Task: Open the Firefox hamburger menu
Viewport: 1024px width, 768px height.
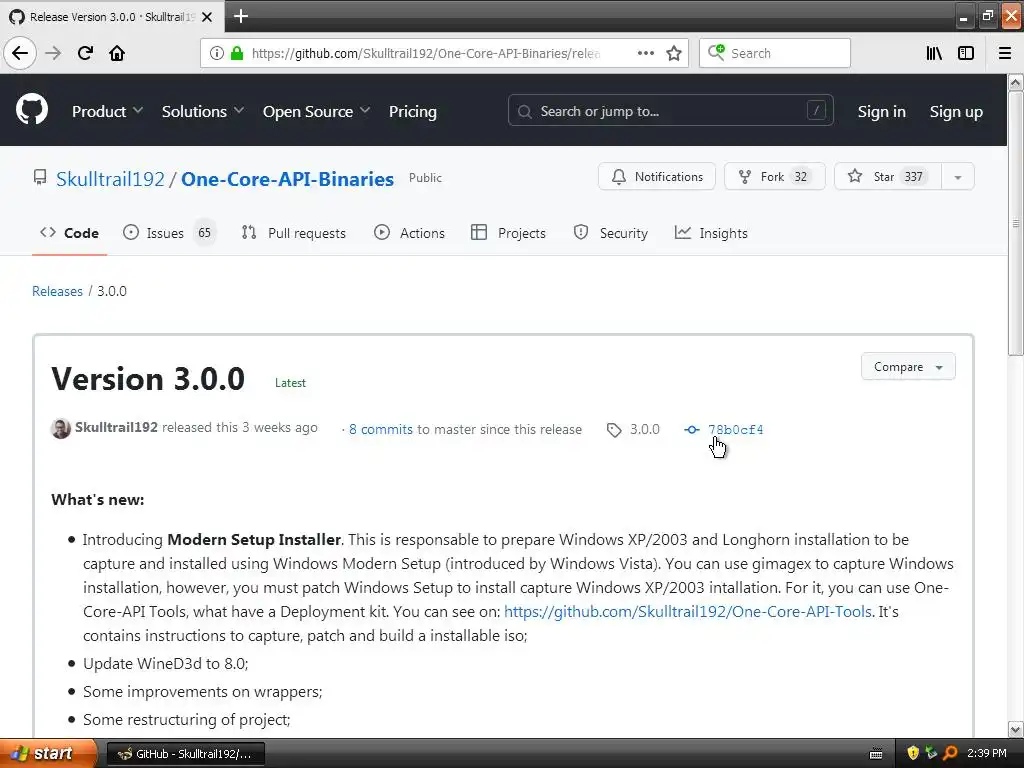Action: pos(1005,53)
